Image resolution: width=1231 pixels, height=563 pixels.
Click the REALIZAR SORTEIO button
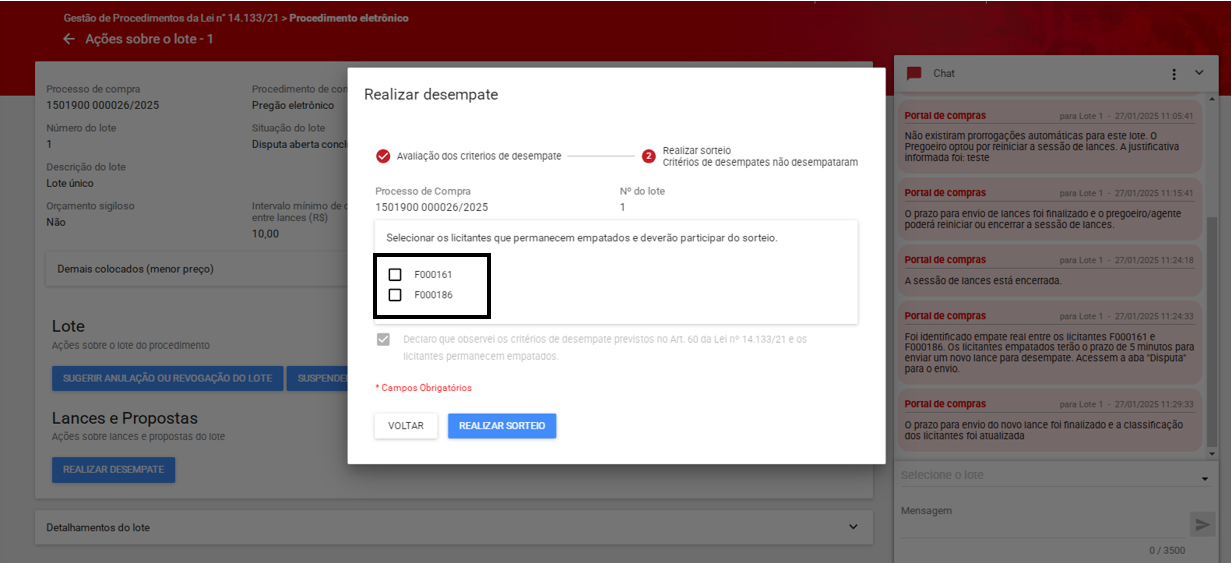(502, 426)
